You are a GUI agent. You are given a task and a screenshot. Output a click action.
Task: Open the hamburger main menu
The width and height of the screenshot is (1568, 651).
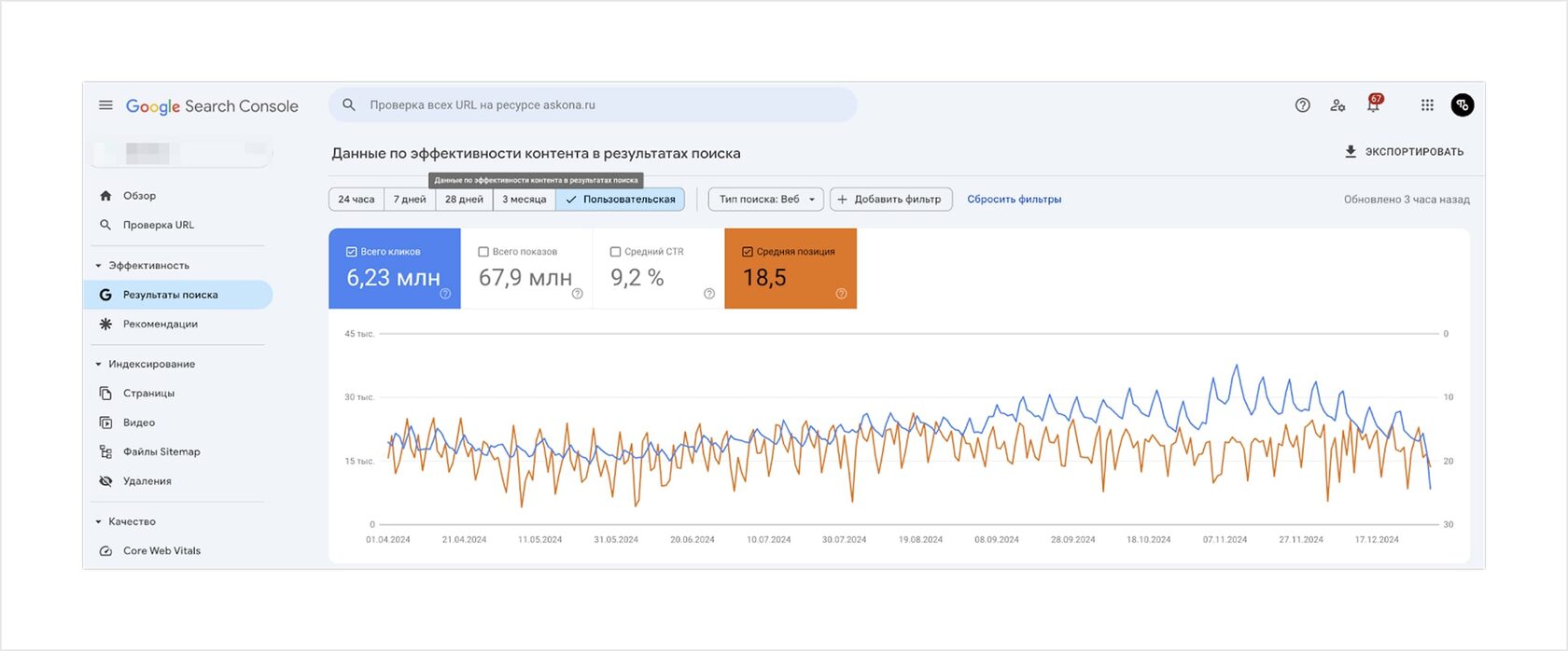(x=105, y=105)
